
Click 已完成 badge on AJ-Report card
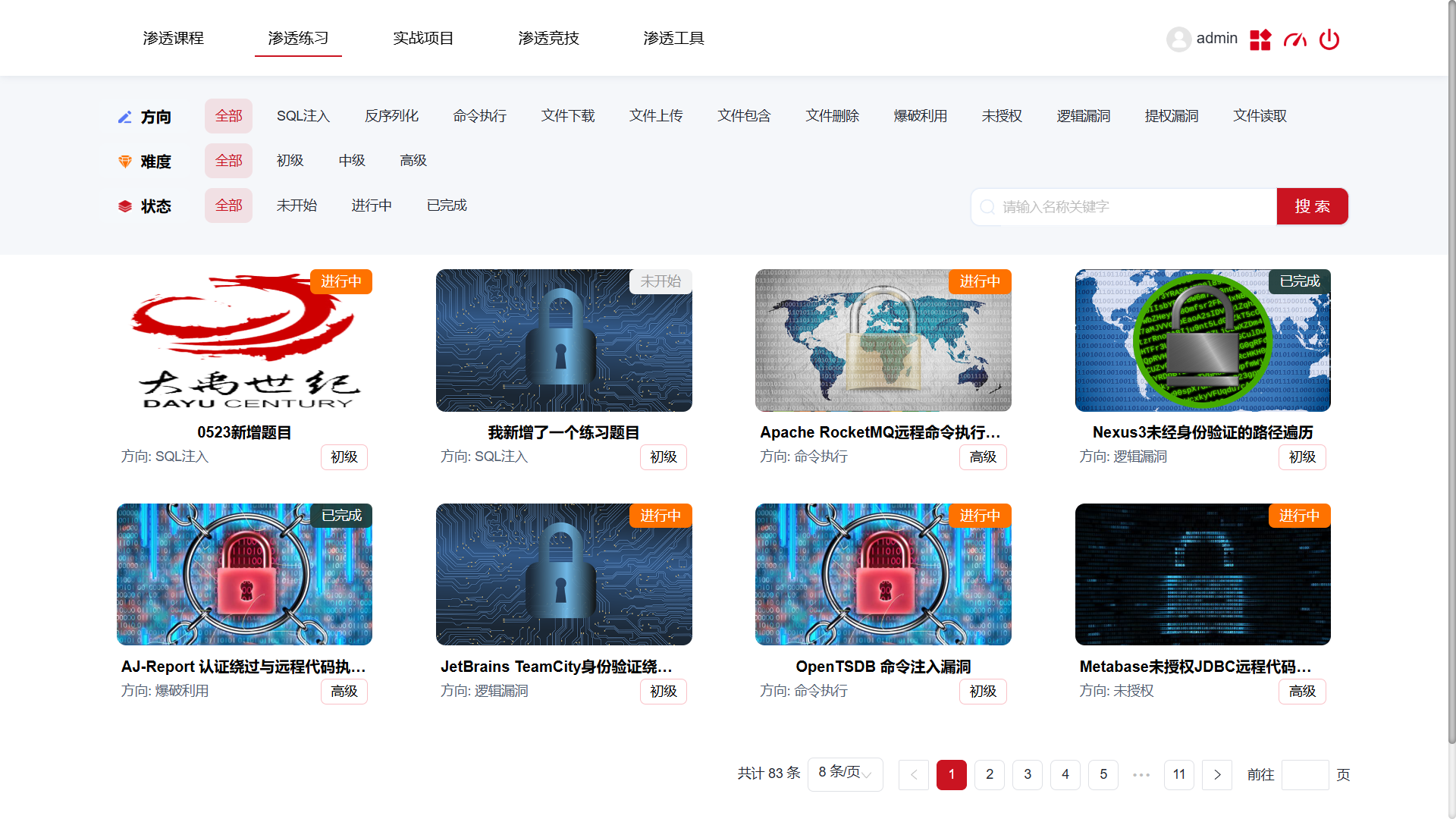341,516
